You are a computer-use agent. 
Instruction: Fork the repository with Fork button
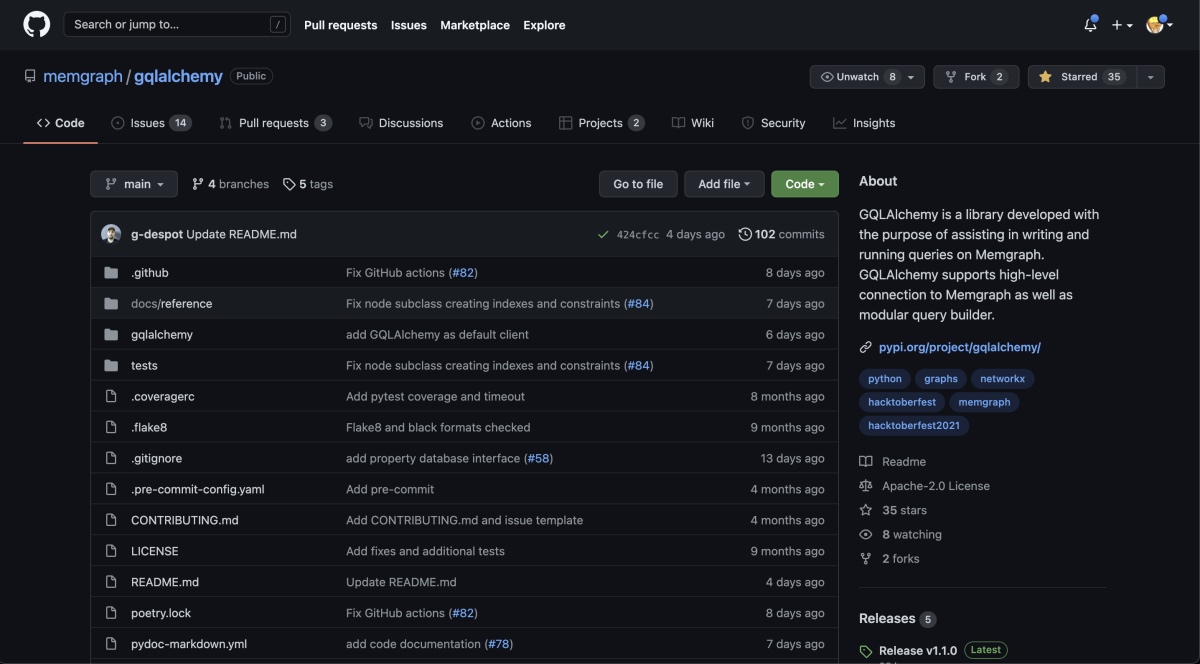coord(976,77)
